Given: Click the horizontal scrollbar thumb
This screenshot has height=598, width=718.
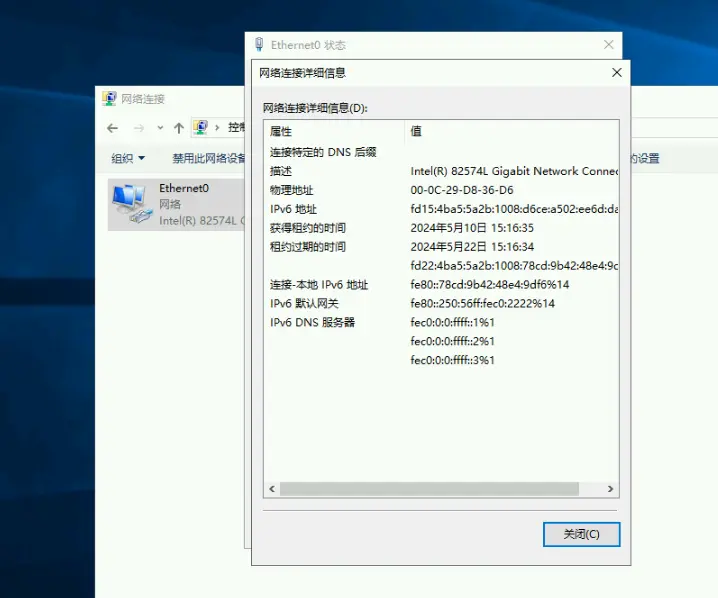Looking at the screenshot, I should point(428,489).
